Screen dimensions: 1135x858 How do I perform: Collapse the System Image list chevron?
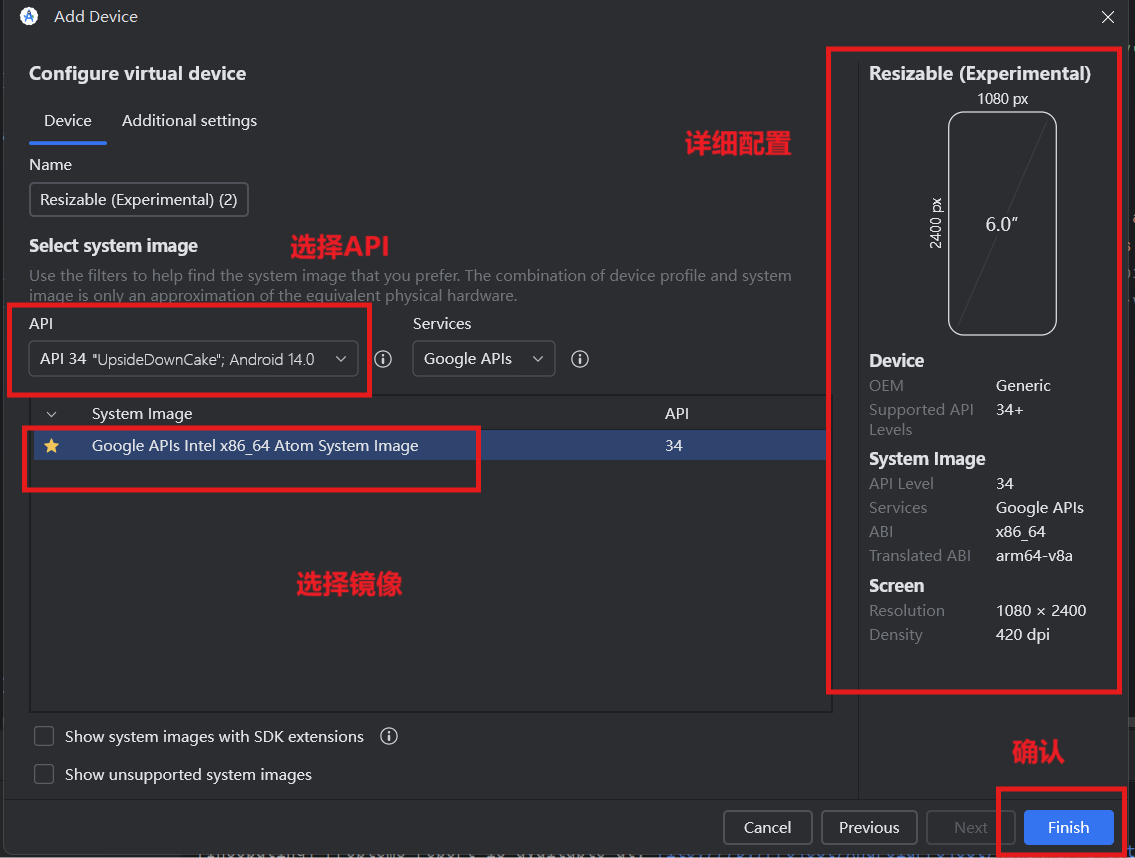coord(51,414)
